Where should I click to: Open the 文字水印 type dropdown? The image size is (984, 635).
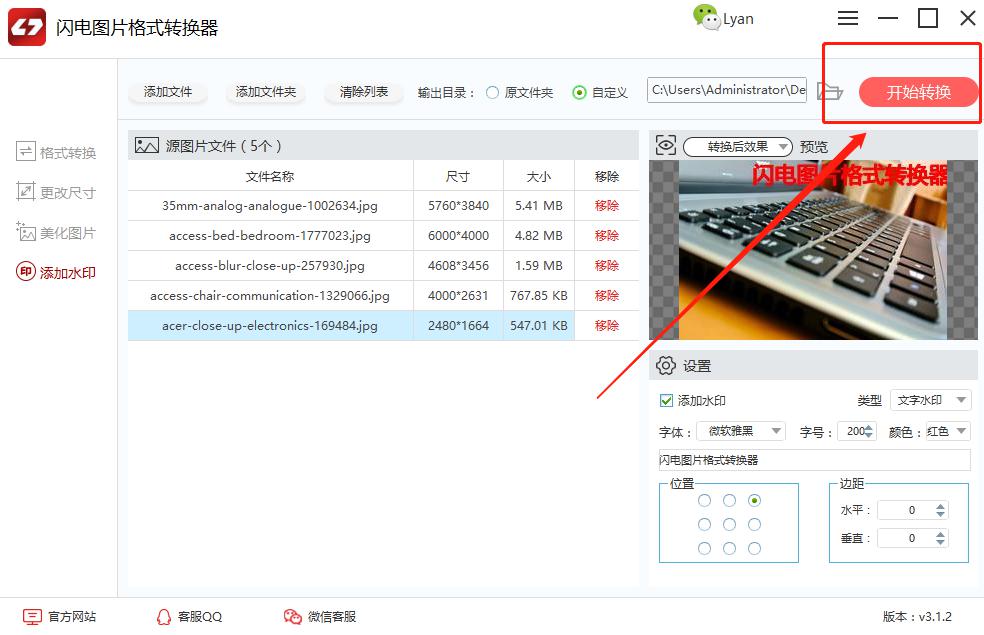[x=931, y=400]
